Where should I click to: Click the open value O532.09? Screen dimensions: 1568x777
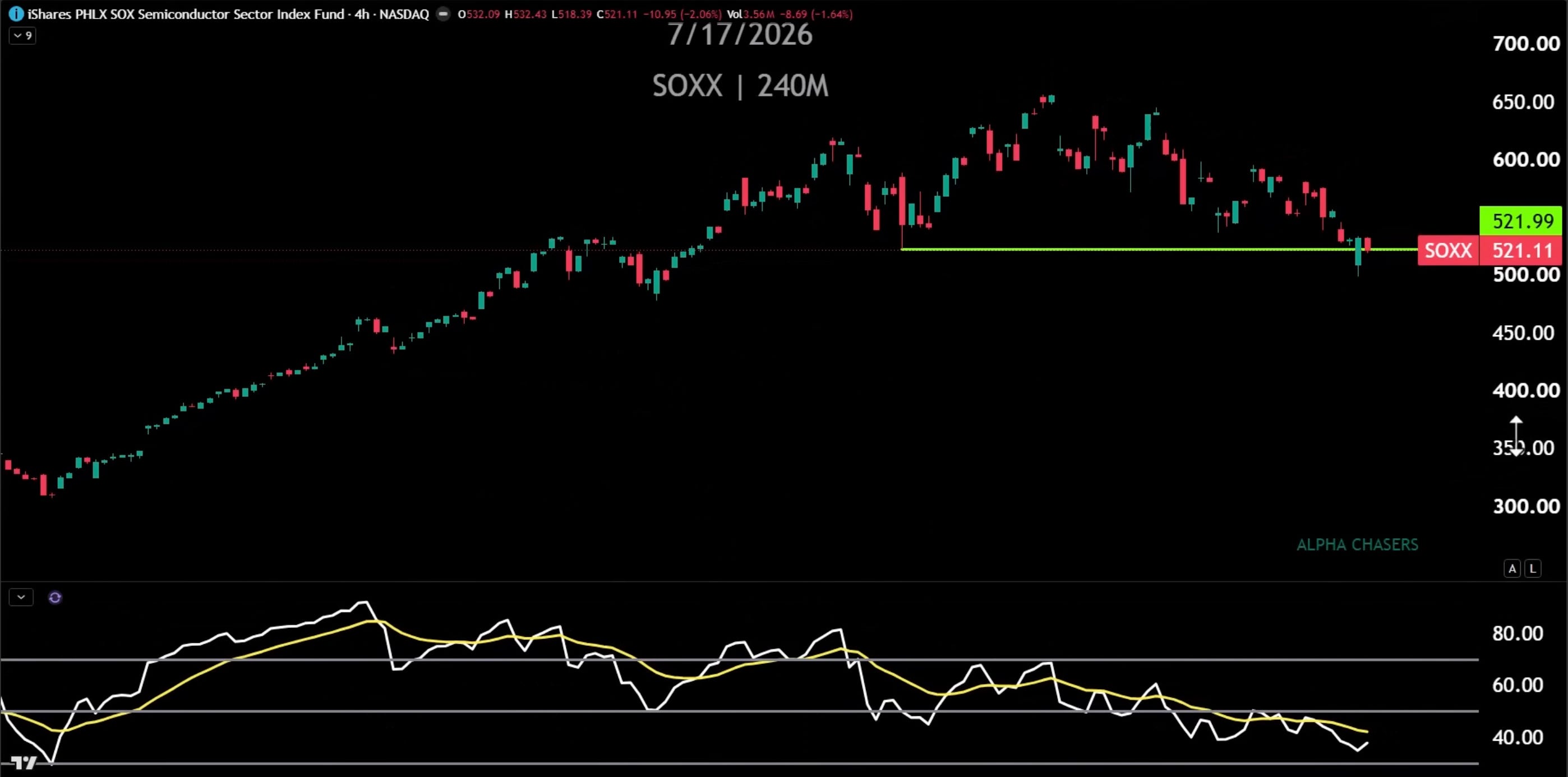tap(479, 14)
